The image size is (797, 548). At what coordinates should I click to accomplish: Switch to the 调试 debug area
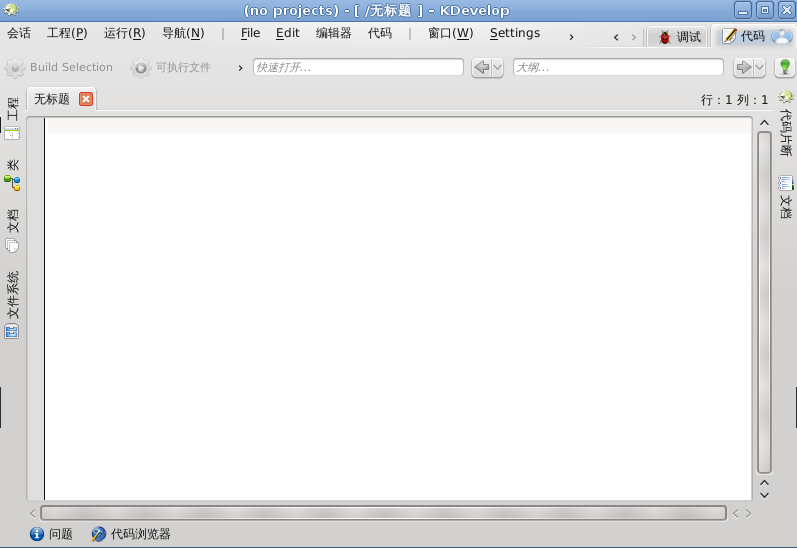click(679, 37)
